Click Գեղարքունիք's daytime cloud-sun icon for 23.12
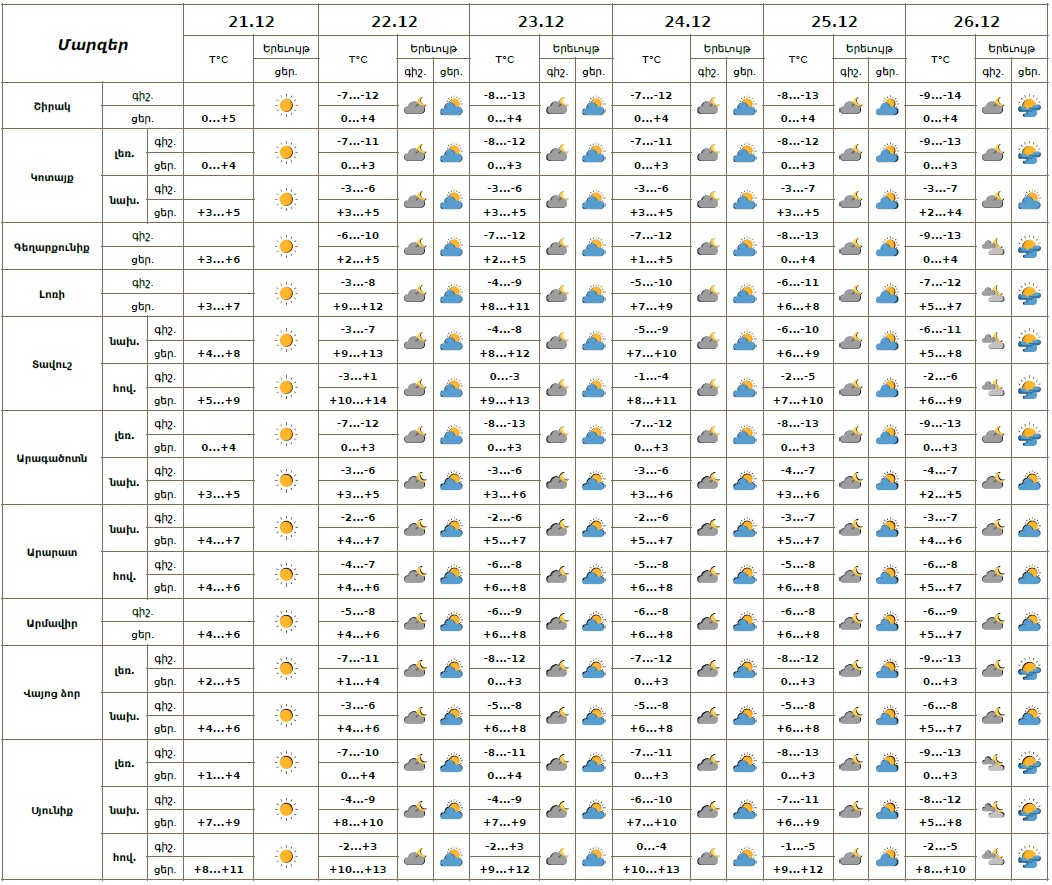This screenshot has height=885, width=1052. point(594,247)
